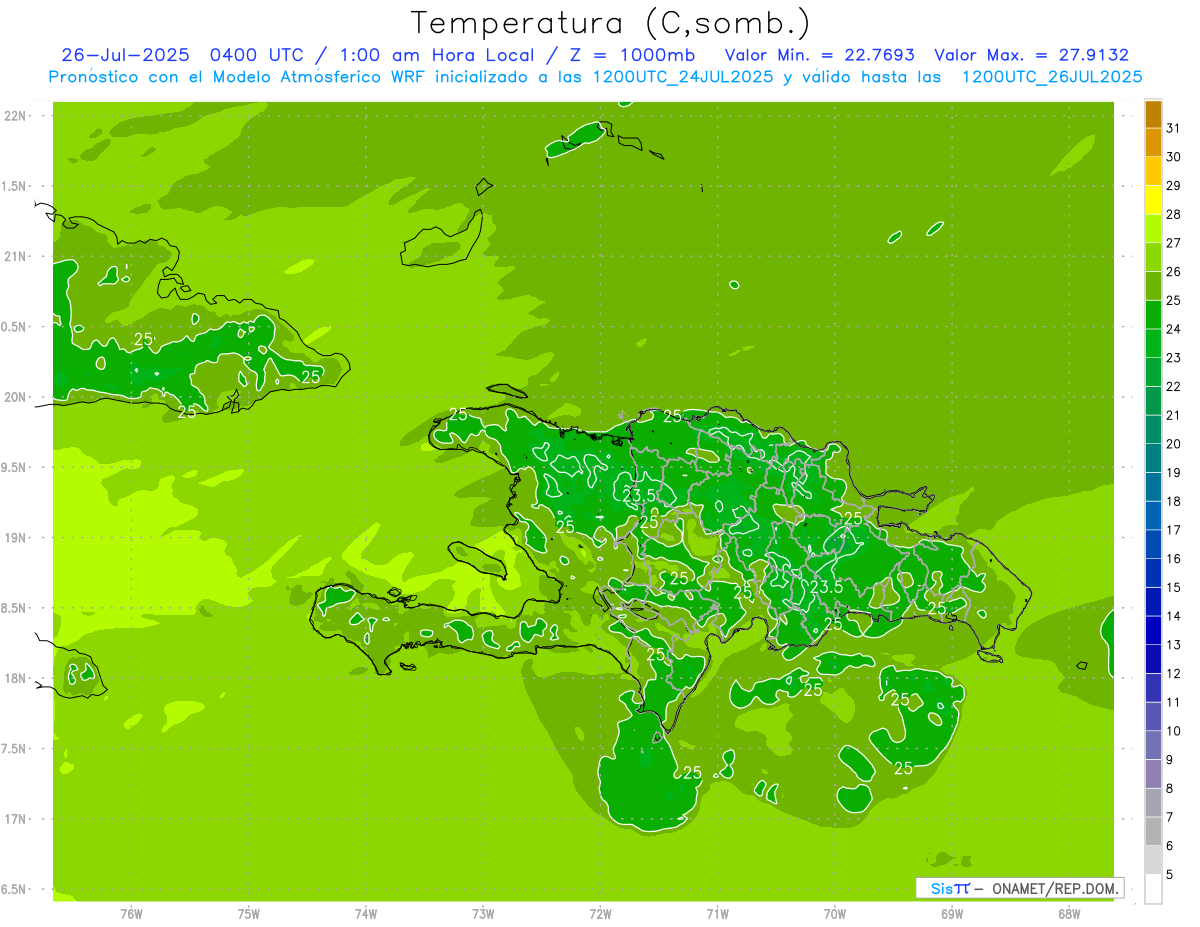The width and height of the screenshot is (1200, 927).
Task: Click the legend value '5'
Action: coord(1170,875)
